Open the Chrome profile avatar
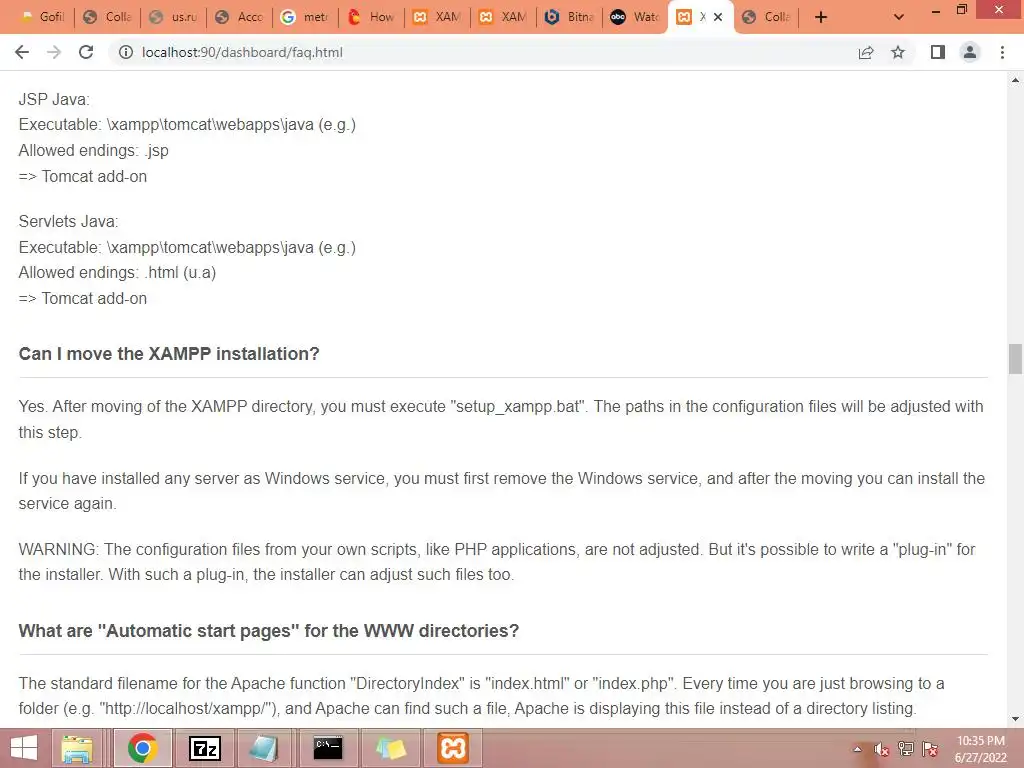This screenshot has width=1024, height=768. click(970, 52)
